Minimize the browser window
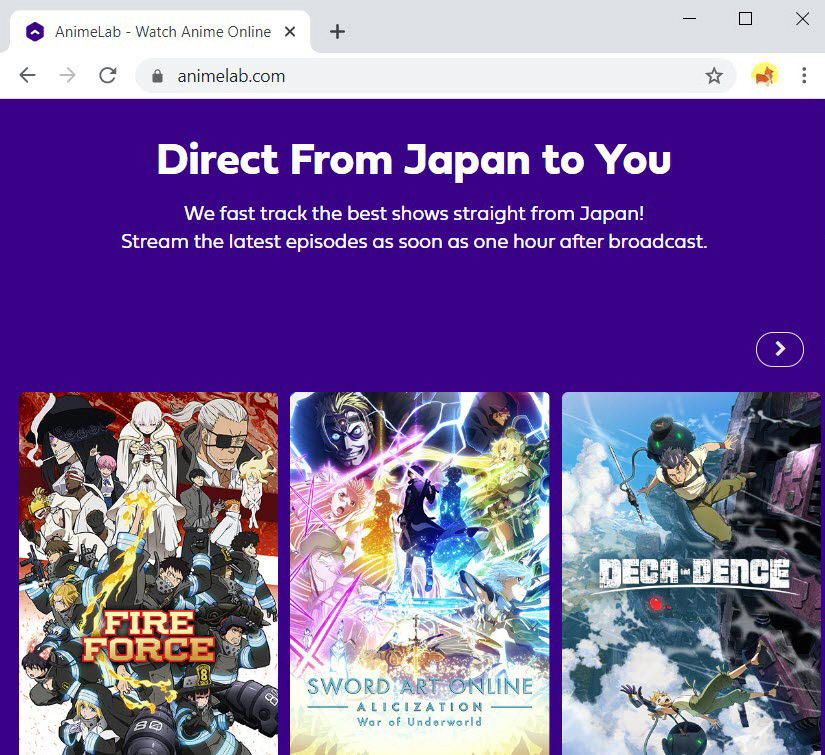Image resolution: width=825 pixels, height=755 pixels. [x=689, y=19]
